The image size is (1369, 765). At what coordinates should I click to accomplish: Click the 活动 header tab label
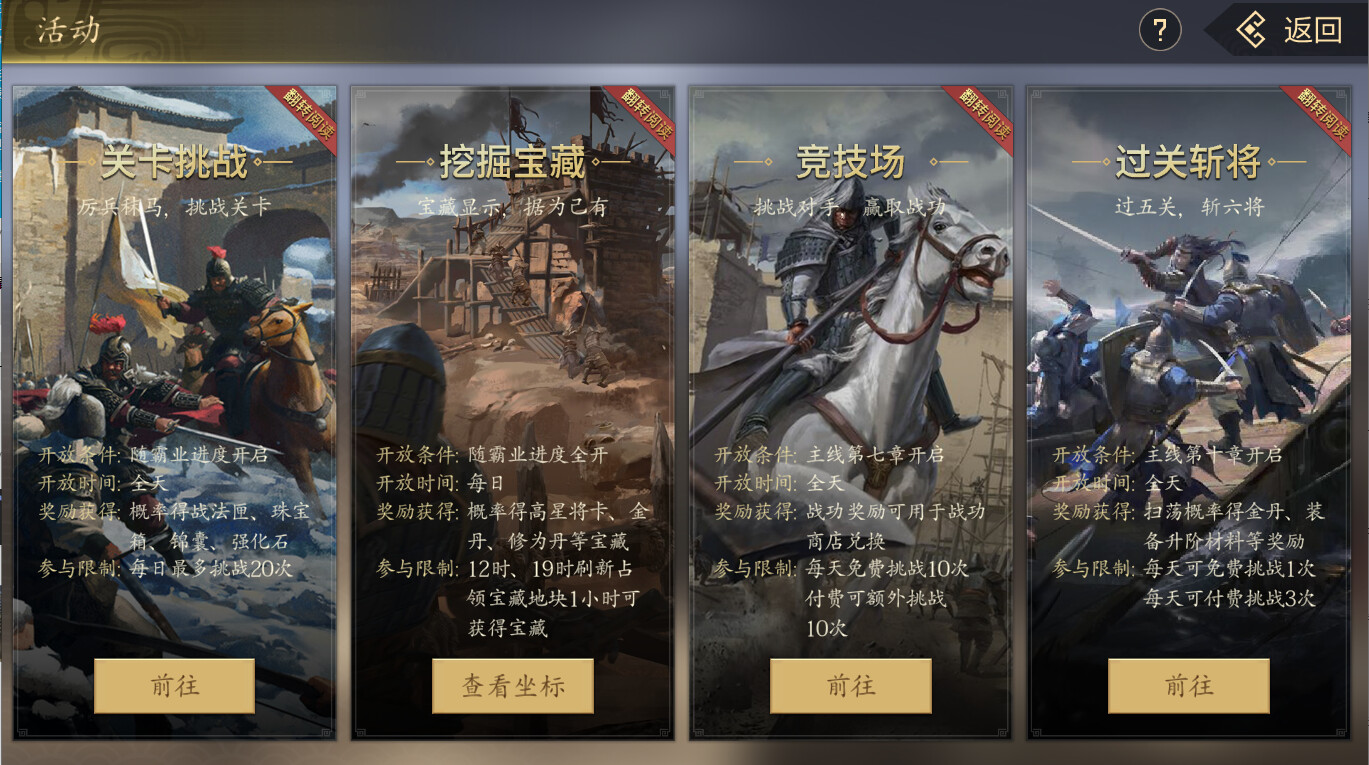point(68,30)
